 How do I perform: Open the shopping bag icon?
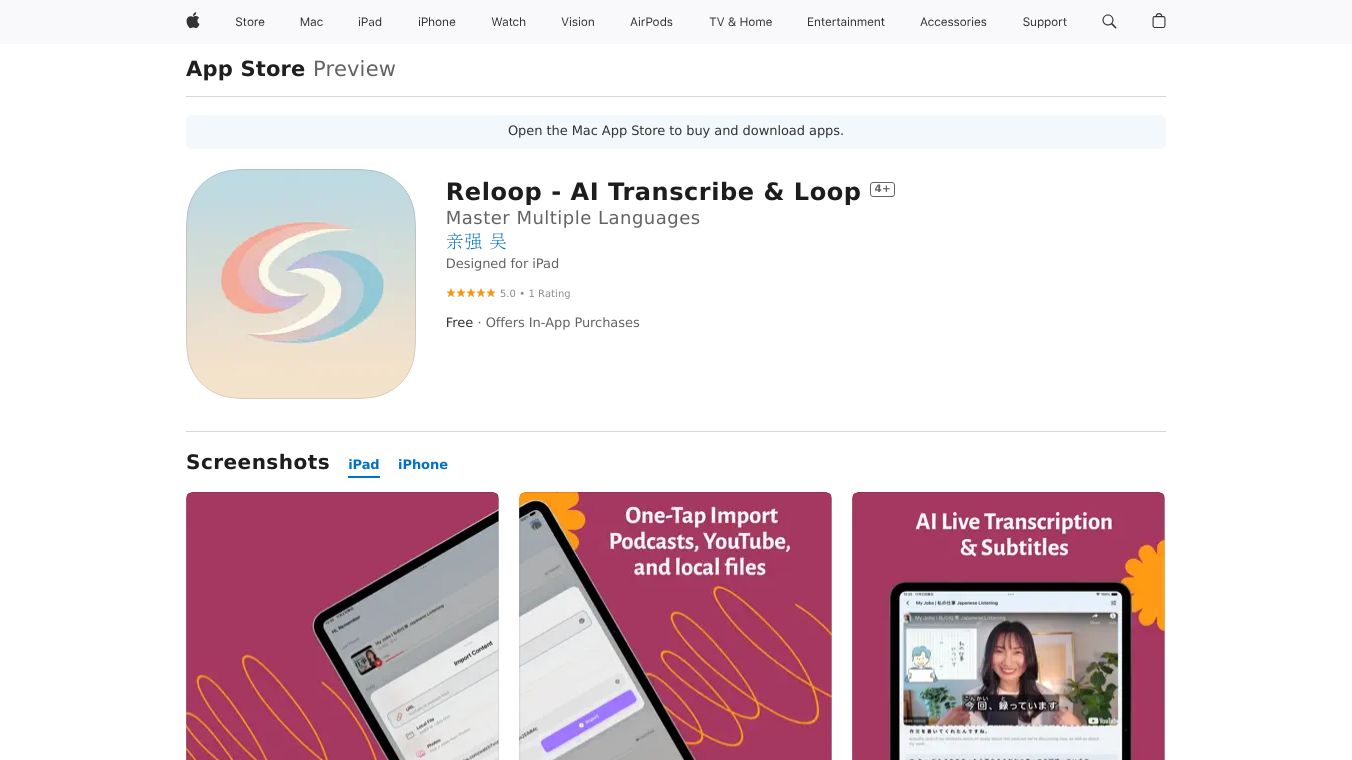coord(1159,21)
